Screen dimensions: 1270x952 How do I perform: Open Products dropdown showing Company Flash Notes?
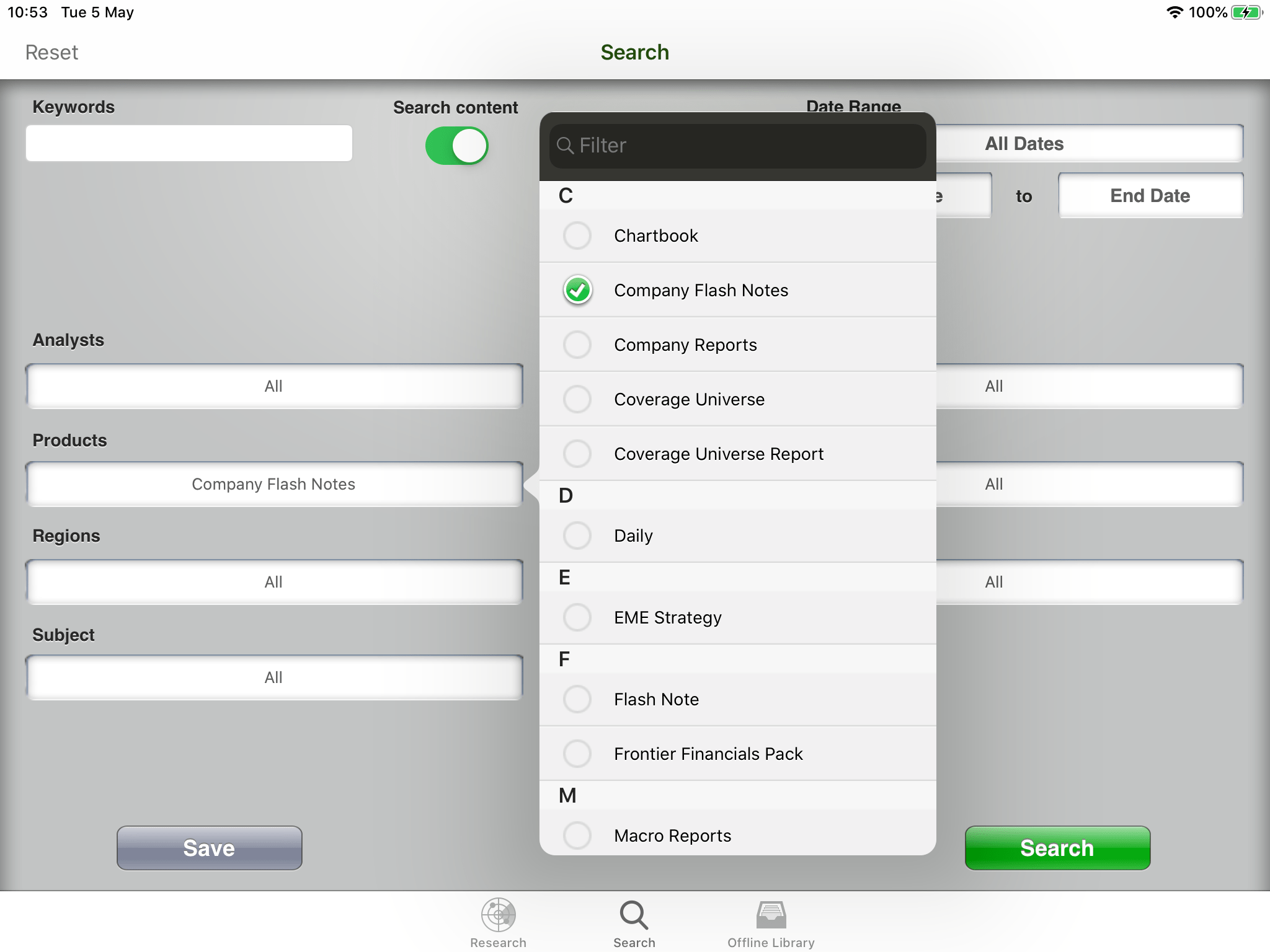click(x=273, y=484)
